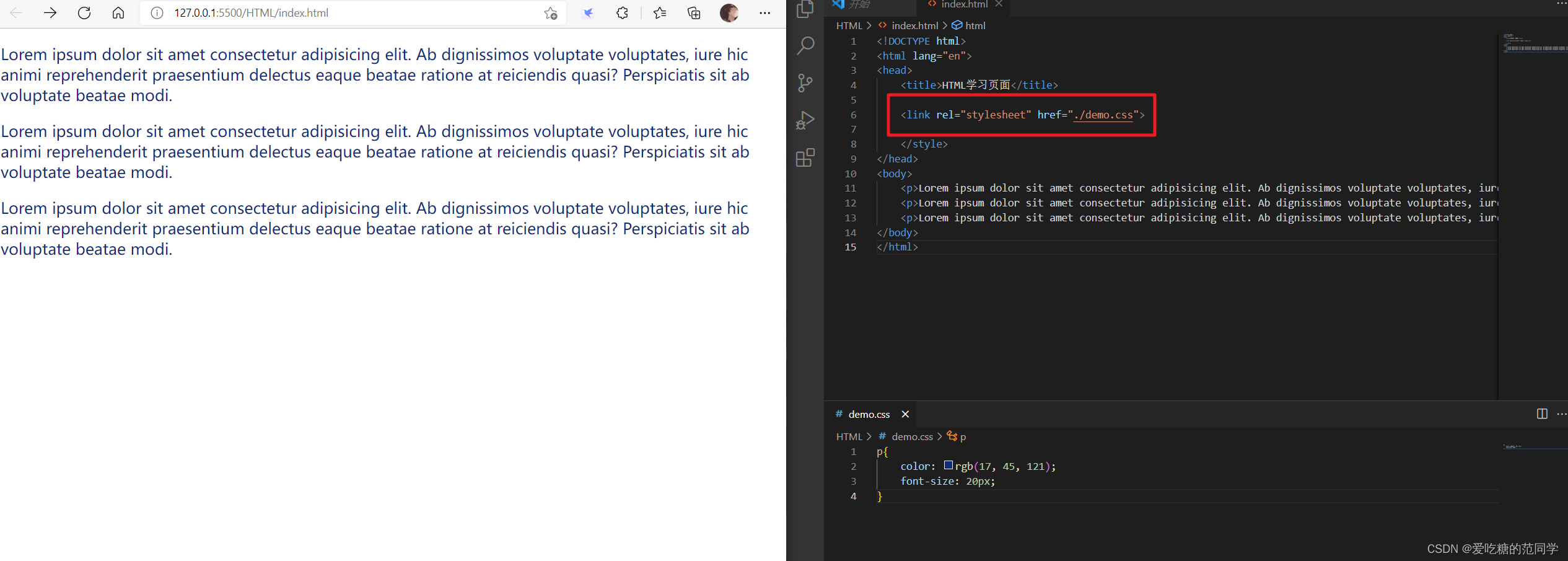Open the Explorer view in activity bar

point(805,9)
